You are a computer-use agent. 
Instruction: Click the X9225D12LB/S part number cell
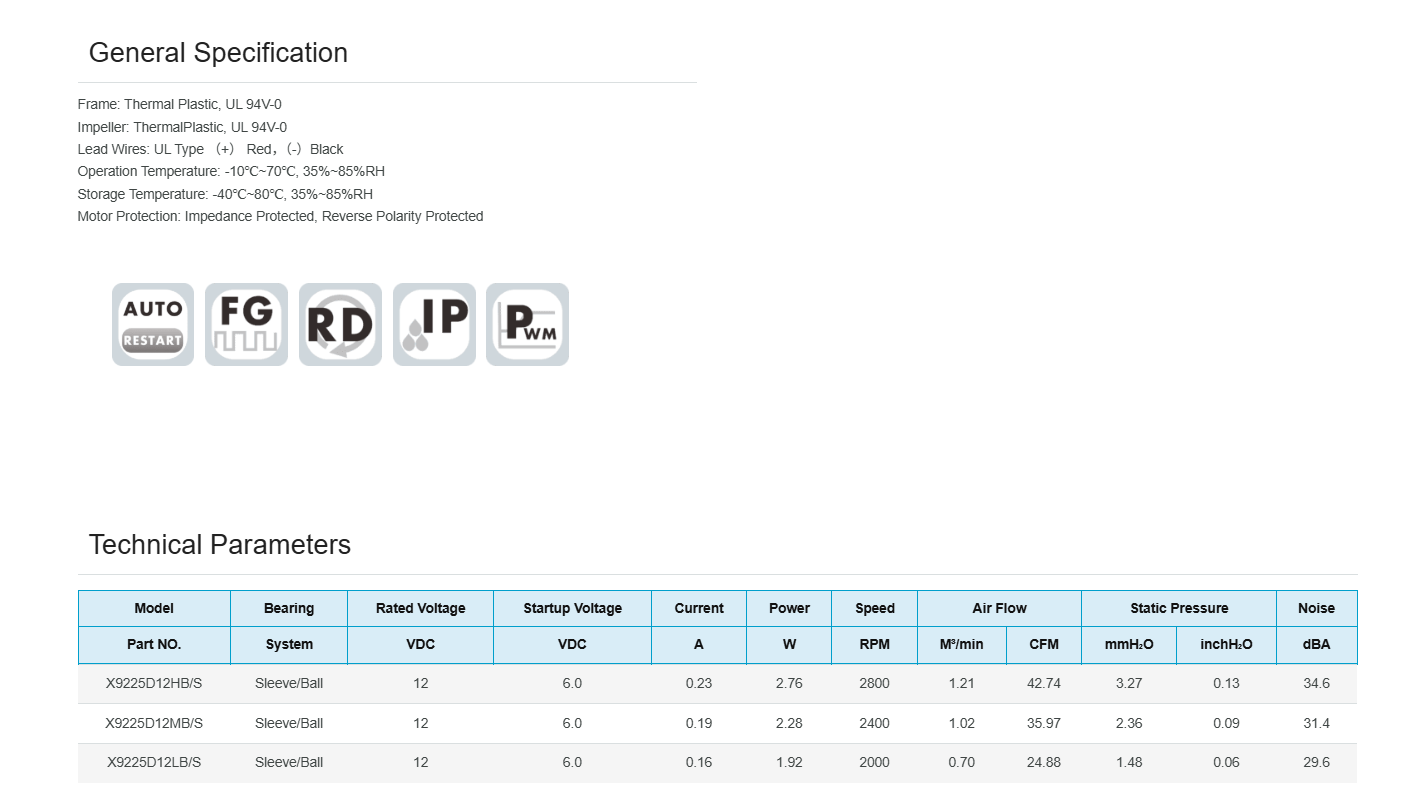tap(154, 762)
